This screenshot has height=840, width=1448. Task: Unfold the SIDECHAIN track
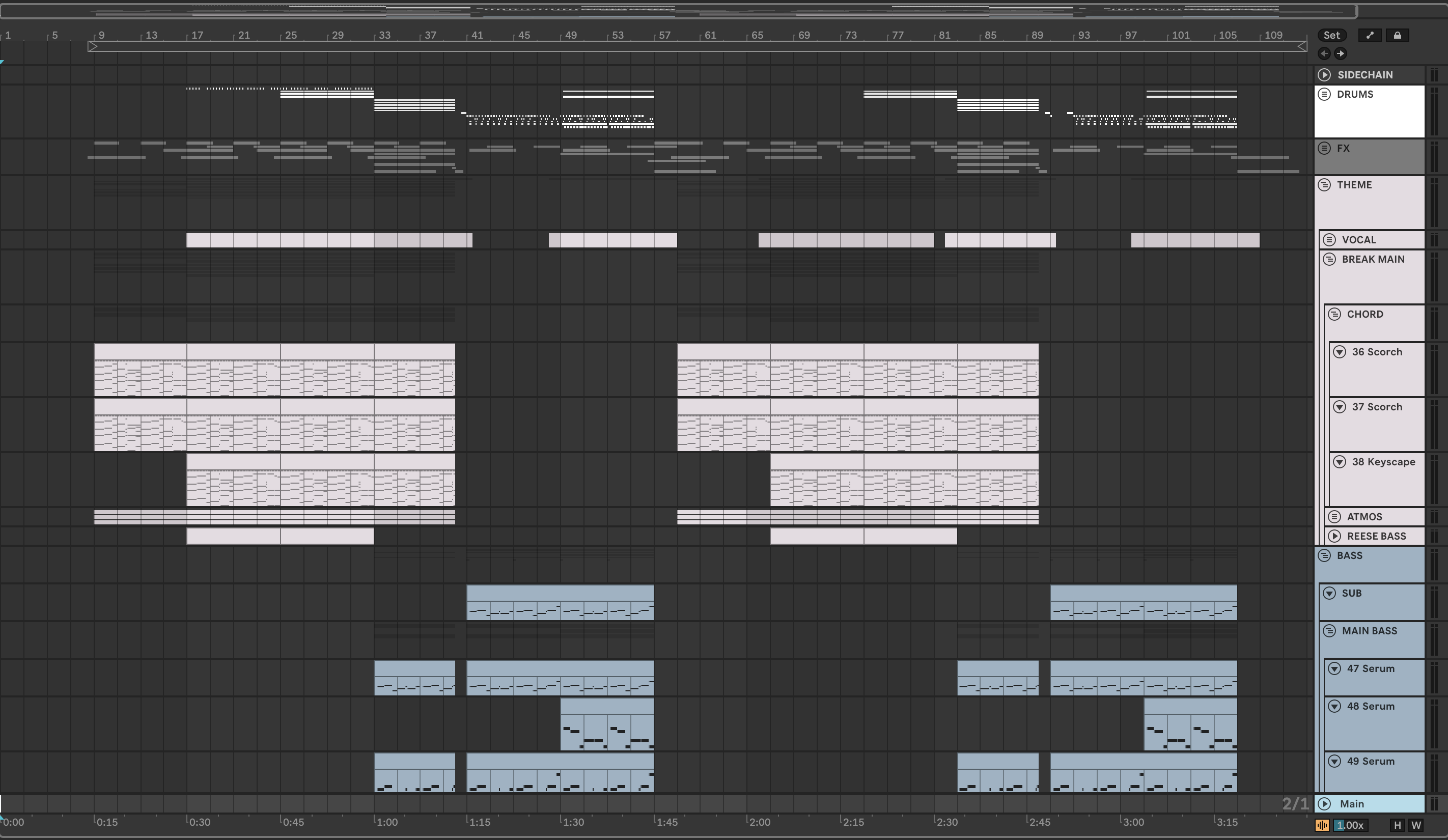tap(1324, 75)
